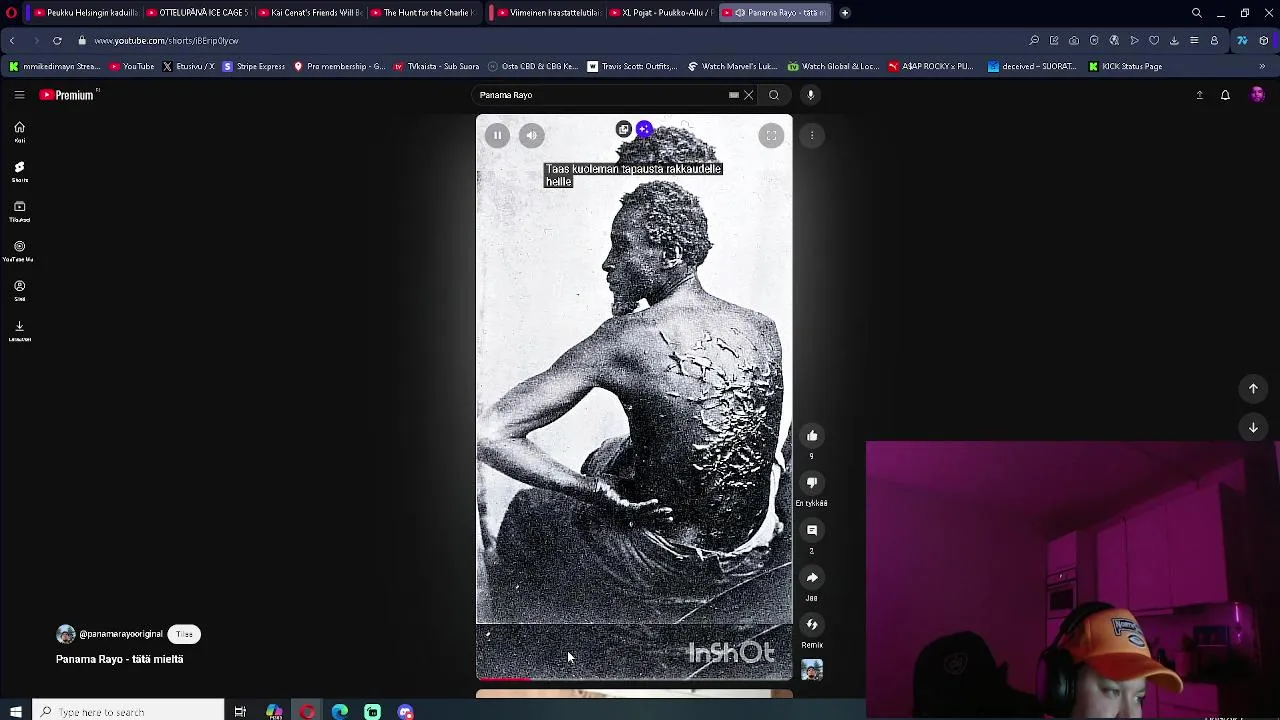Open Remix options for the short

(x=812, y=625)
